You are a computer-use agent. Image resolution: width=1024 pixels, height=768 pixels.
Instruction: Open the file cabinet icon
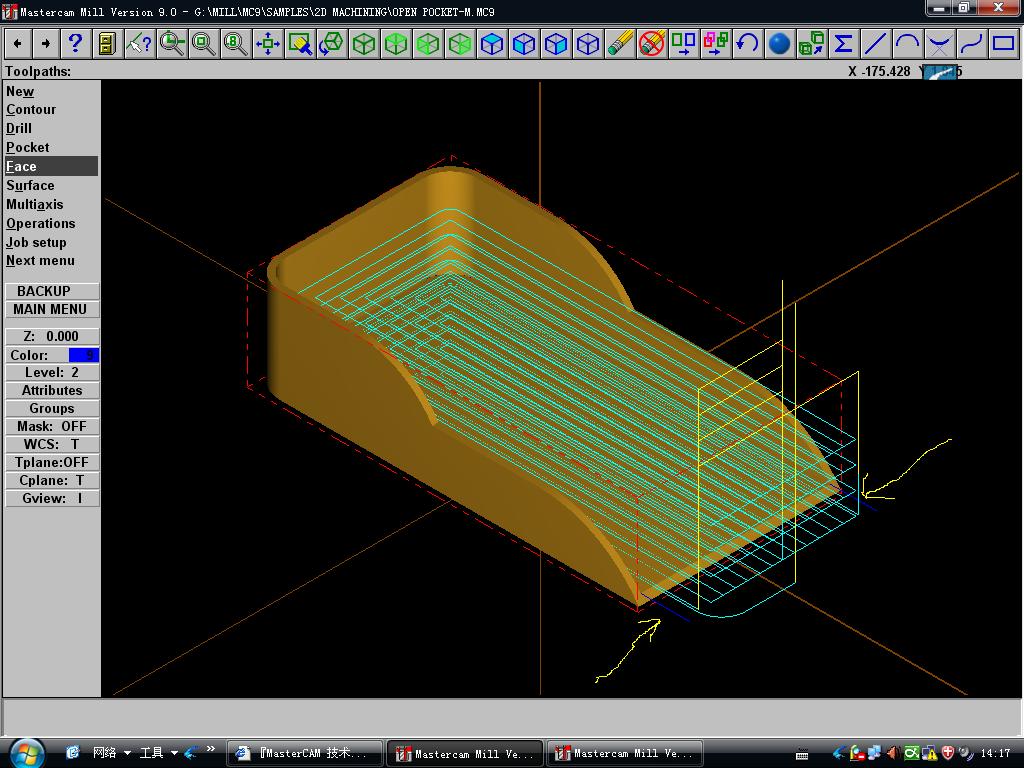[107, 43]
